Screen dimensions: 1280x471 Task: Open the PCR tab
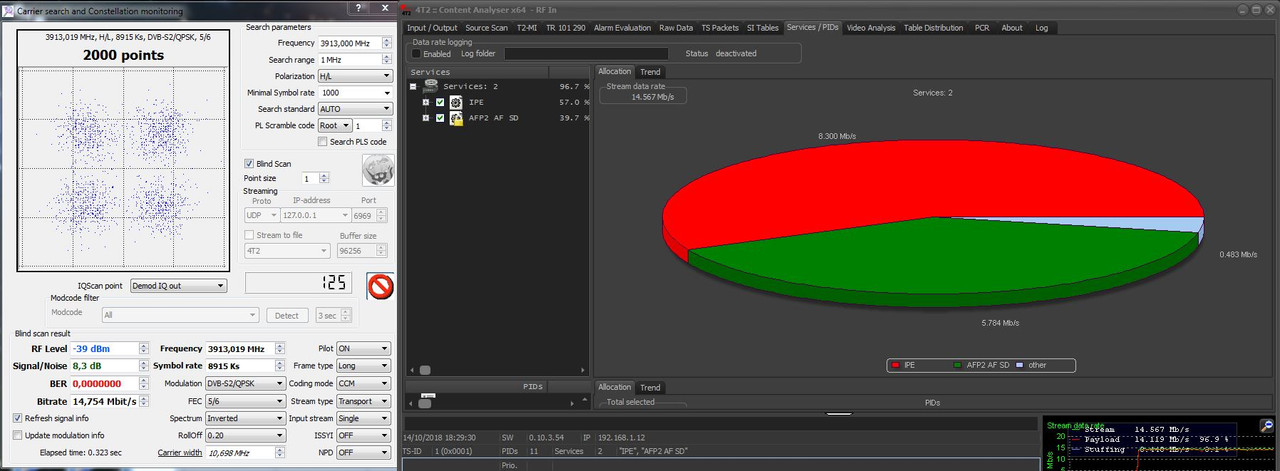pos(983,28)
